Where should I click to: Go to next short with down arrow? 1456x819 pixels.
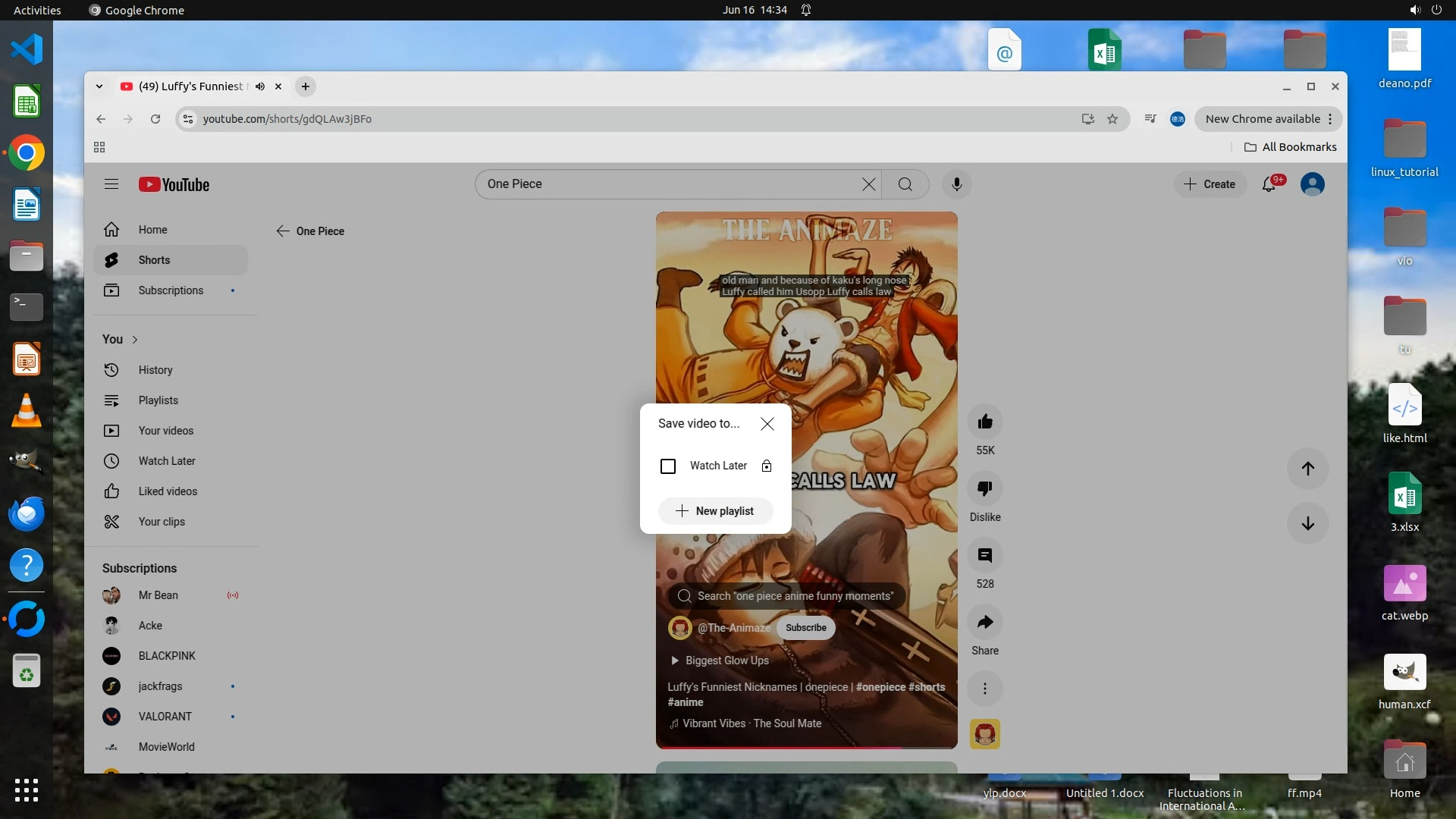[x=1307, y=523]
